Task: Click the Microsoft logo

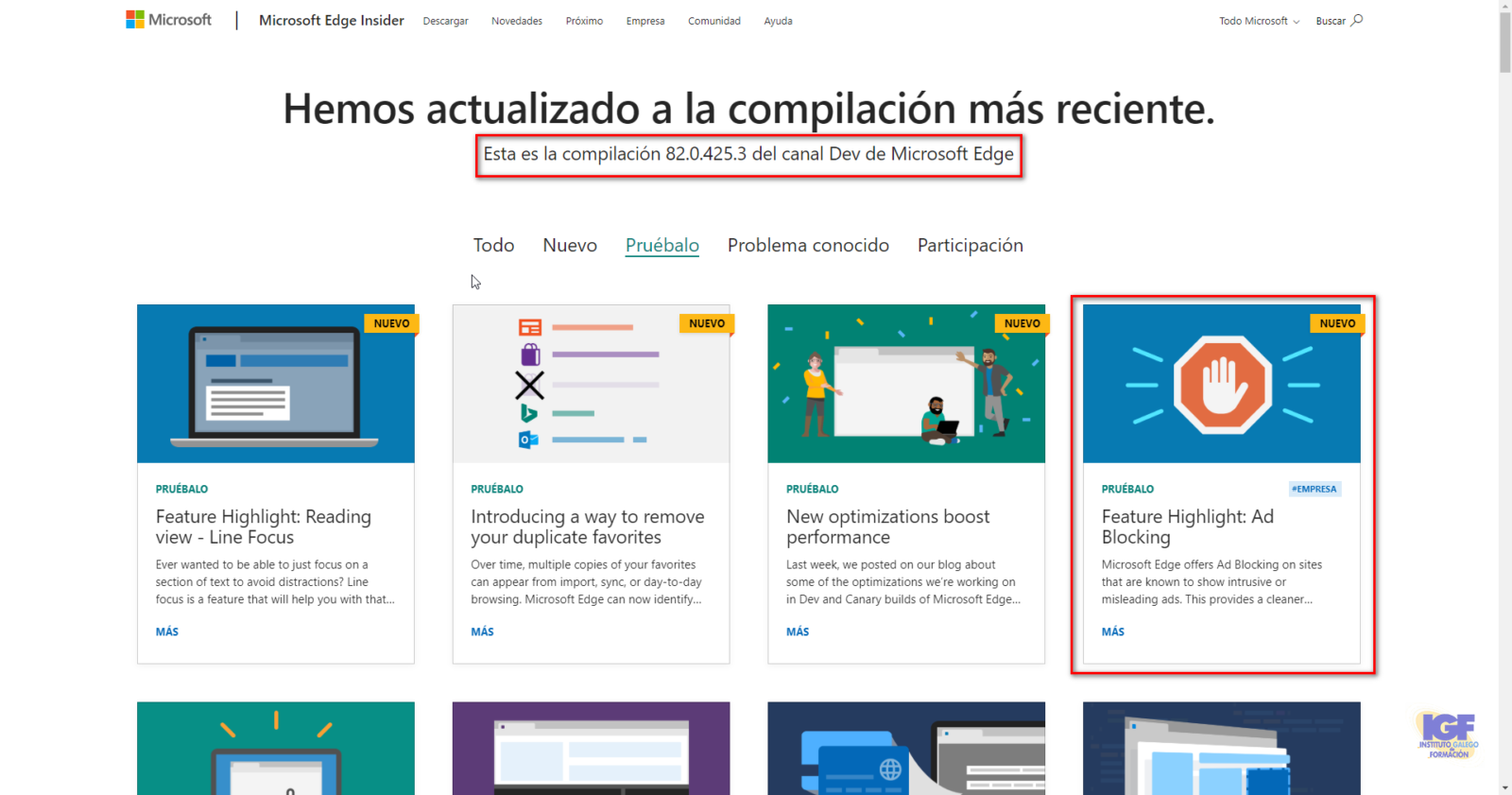Action: click(168, 20)
